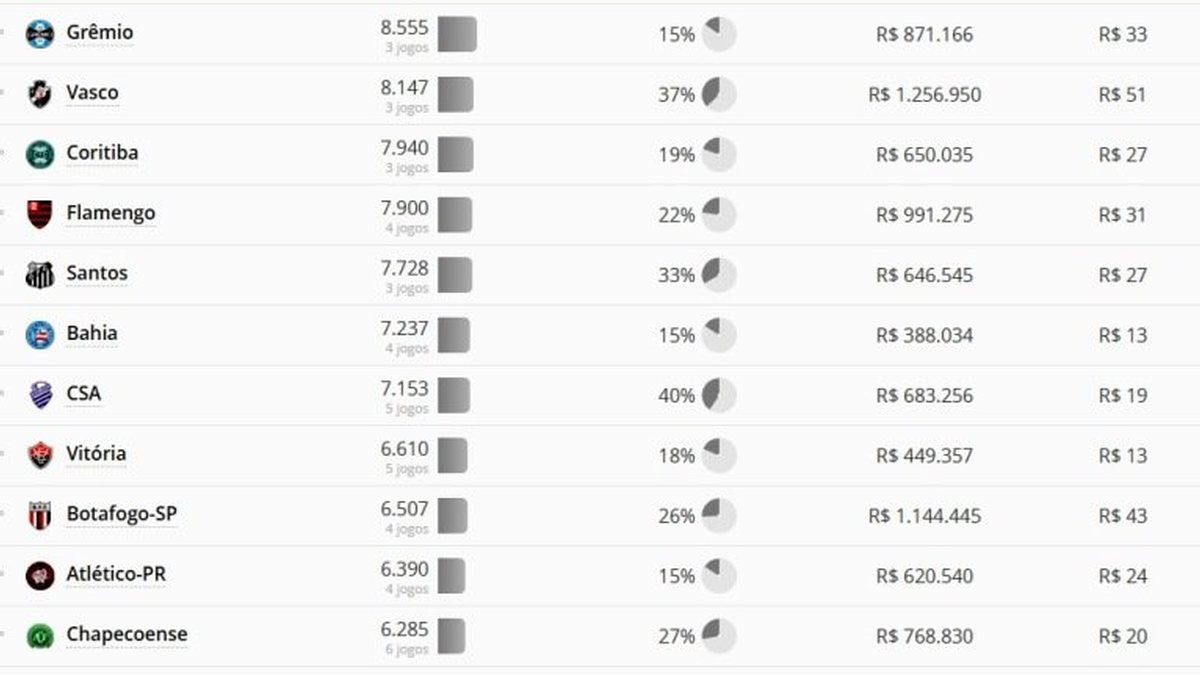Select the Botafogo-SP crest icon
The width and height of the screenshot is (1200, 675).
click(40, 515)
